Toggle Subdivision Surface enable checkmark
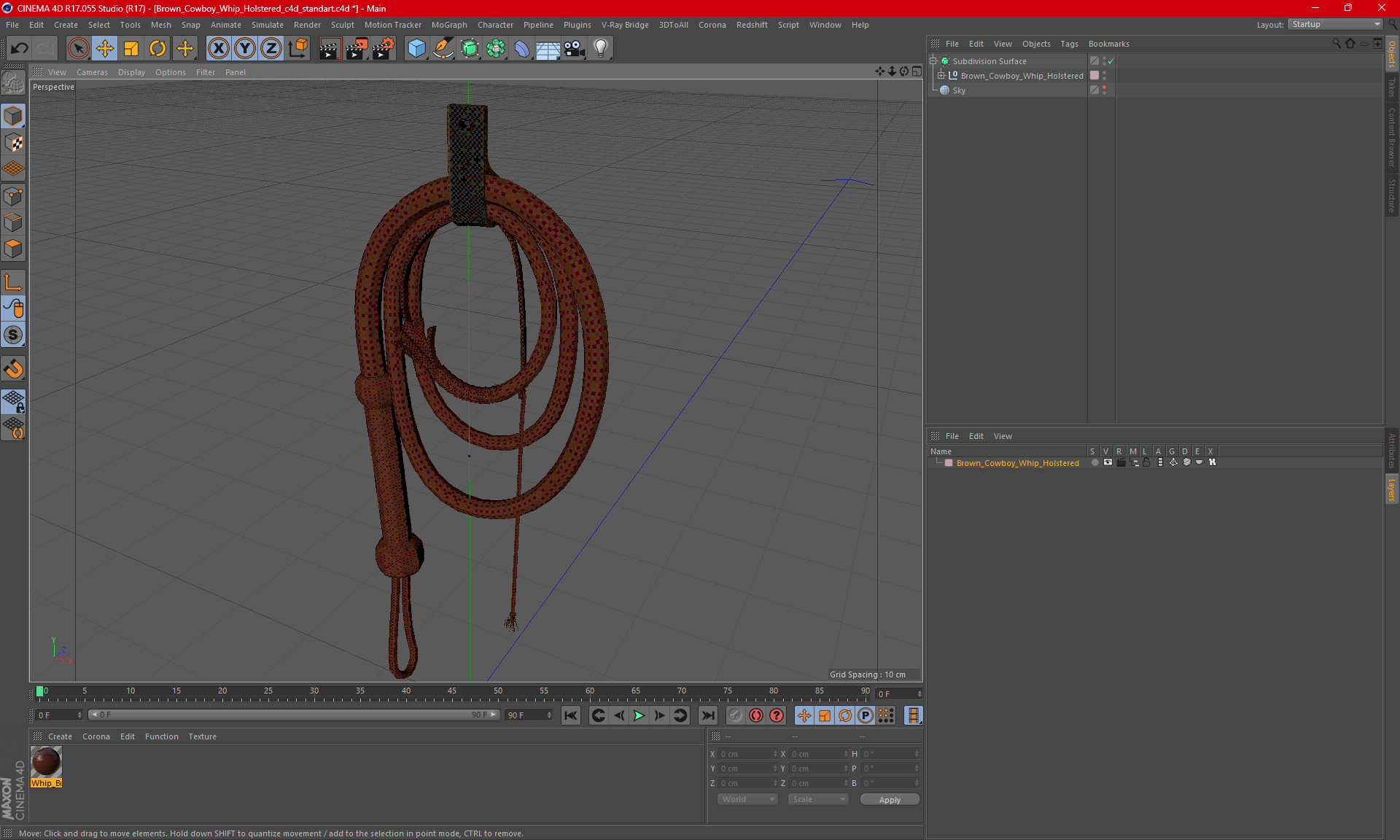The height and width of the screenshot is (840, 1400). click(1111, 61)
